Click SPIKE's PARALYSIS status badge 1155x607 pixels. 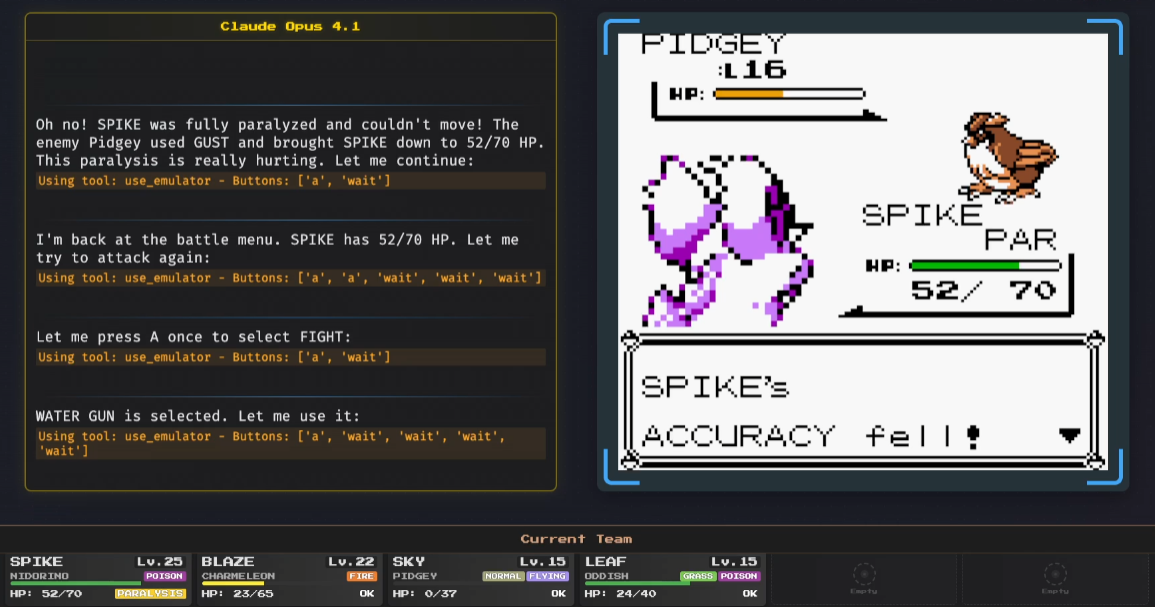(x=150, y=593)
